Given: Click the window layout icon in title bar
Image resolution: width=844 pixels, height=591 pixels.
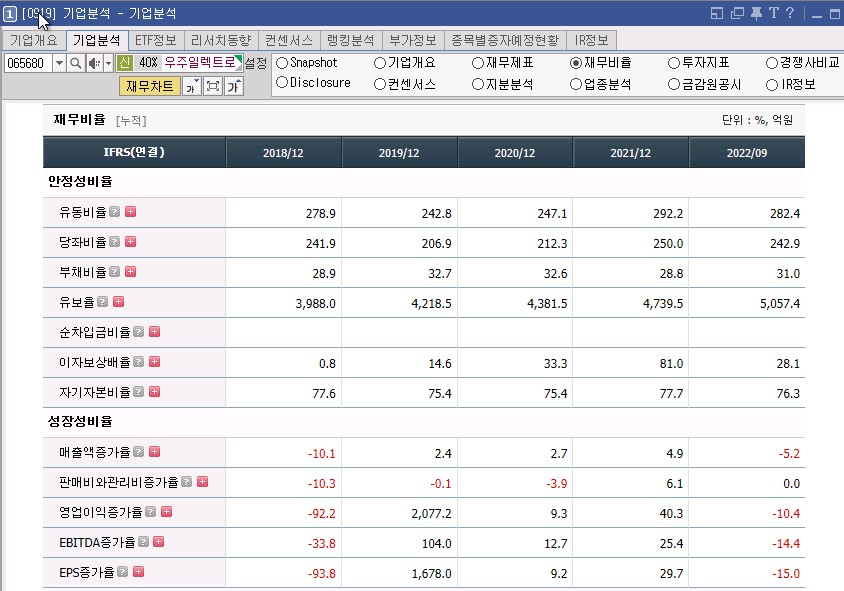Looking at the screenshot, I should (x=717, y=13).
